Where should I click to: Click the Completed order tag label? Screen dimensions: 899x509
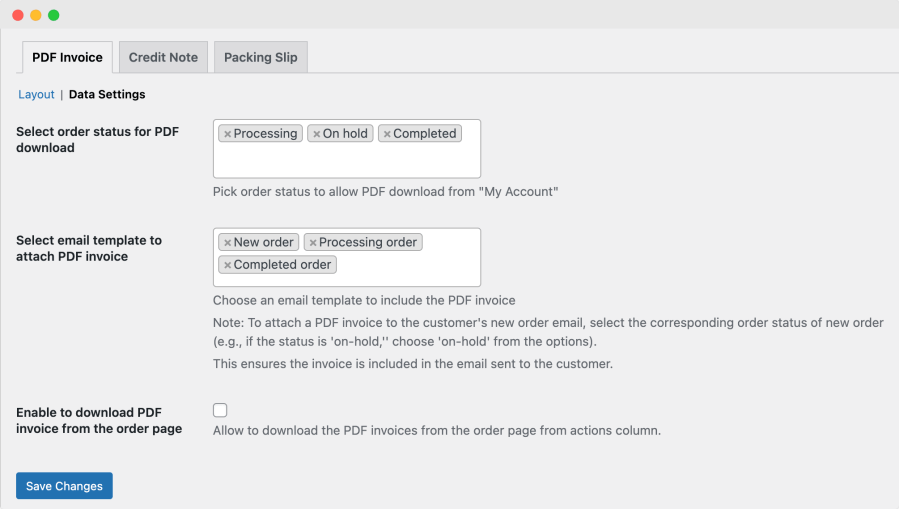tap(282, 265)
